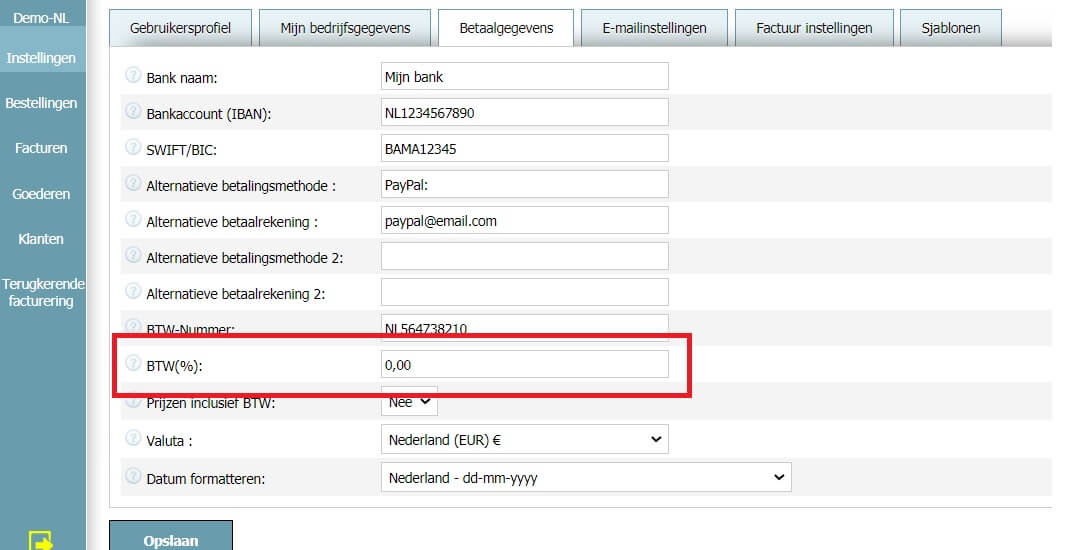The width and height of the screenshot is (1088, 550).
Task: Click empty Alternatieve betaalrekening 2 field
Action: (525, 293)
